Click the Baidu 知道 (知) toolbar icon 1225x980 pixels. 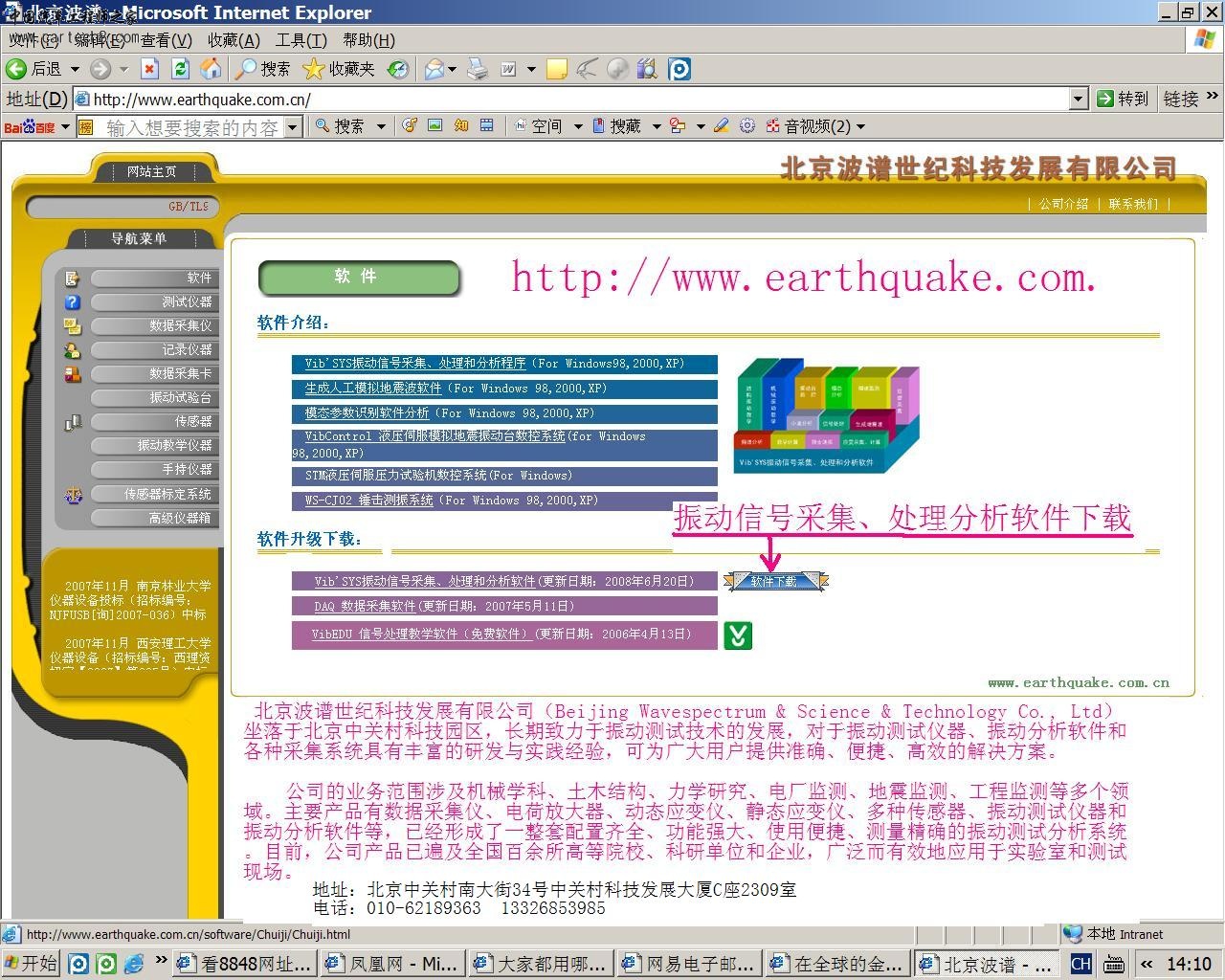461,125
